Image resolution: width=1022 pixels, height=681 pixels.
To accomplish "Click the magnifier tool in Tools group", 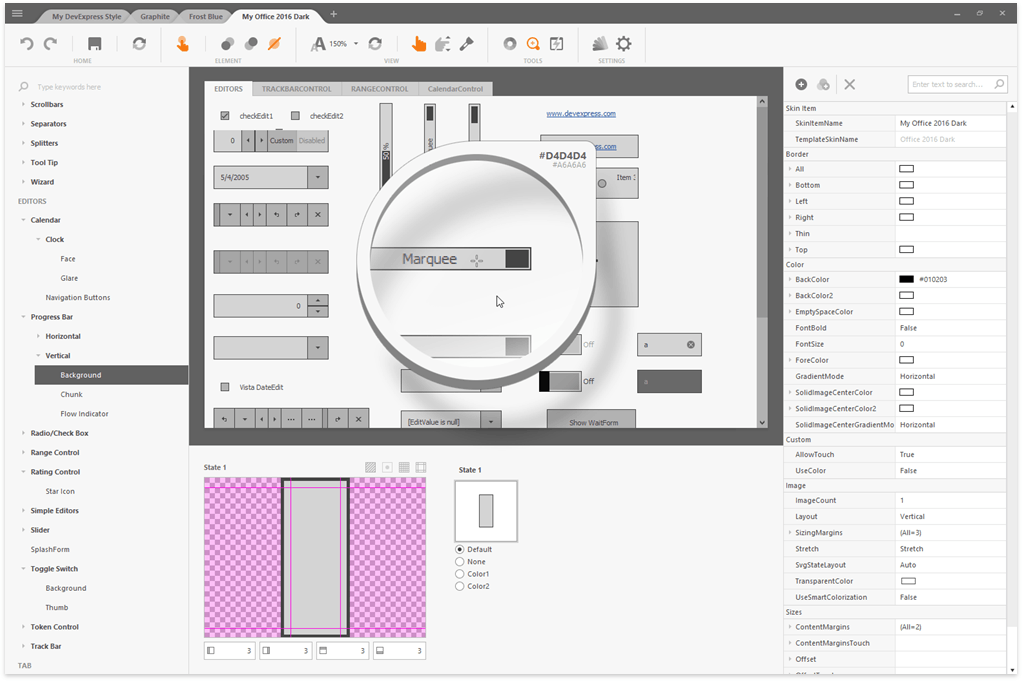I will click(533, 44).
